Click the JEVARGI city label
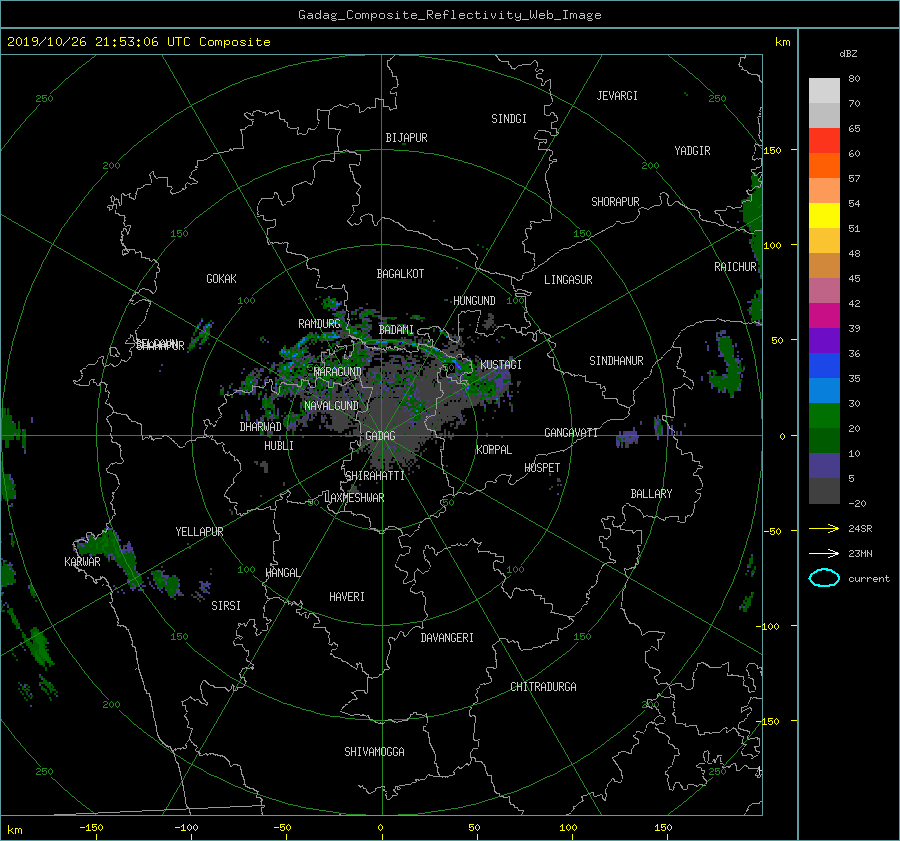The image size is (900, 841). click(x=617, y=96)
